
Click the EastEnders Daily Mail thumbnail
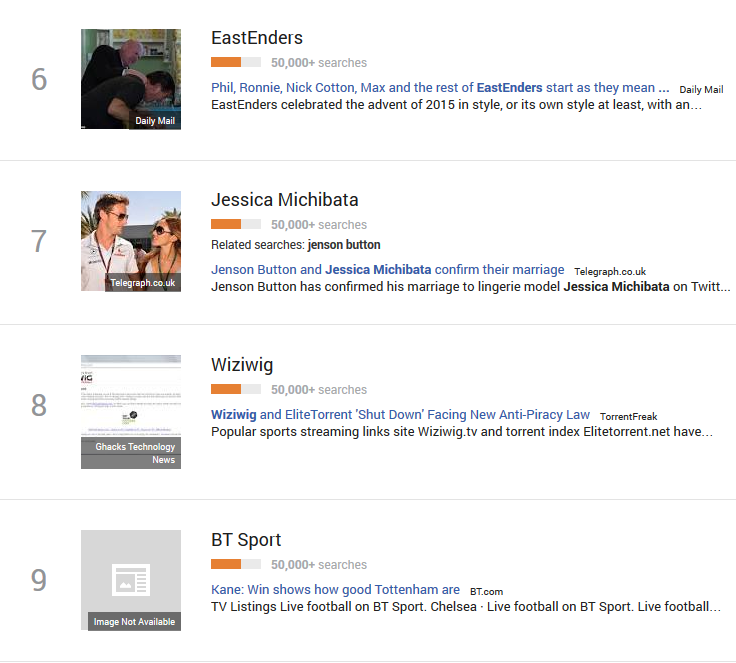click(x=131, y=79)
